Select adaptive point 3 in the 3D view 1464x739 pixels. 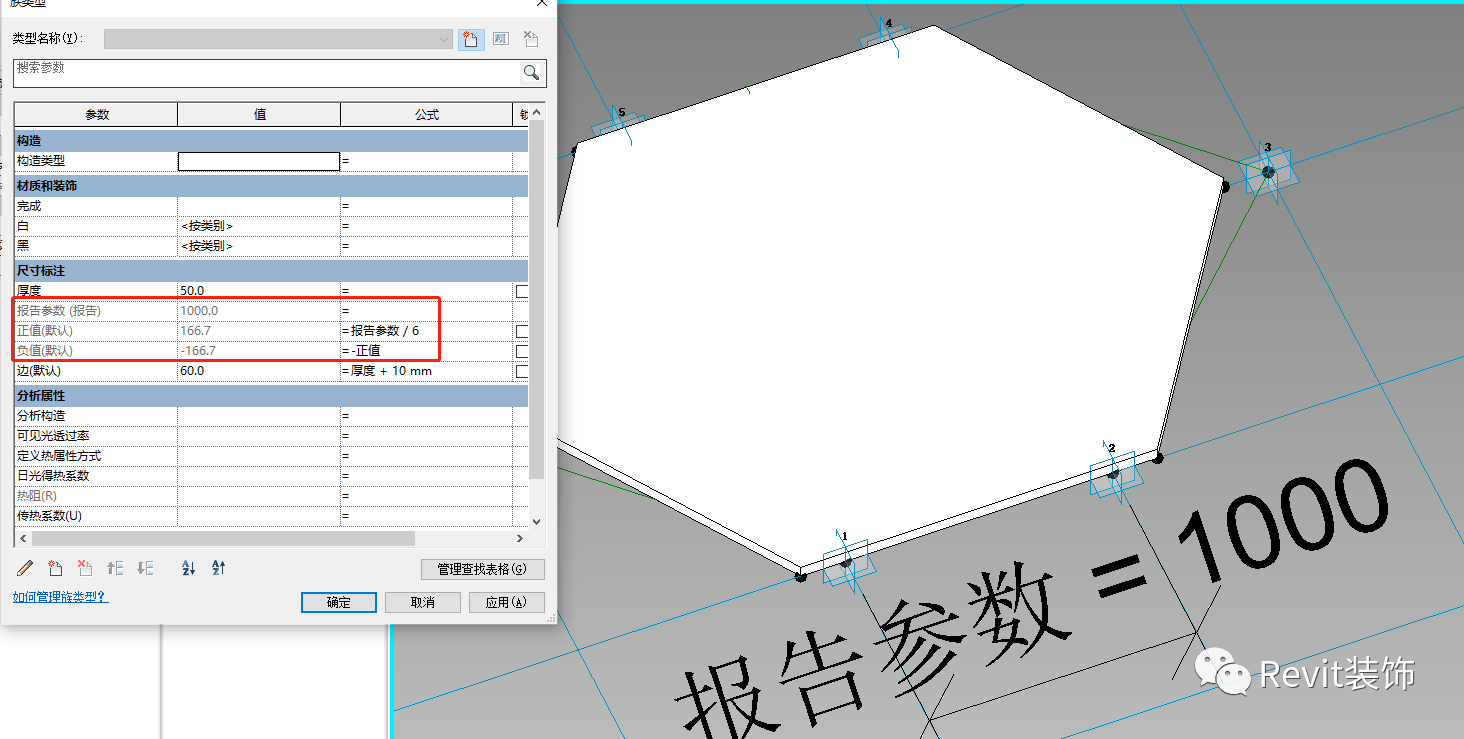[x=1268, y=172]
